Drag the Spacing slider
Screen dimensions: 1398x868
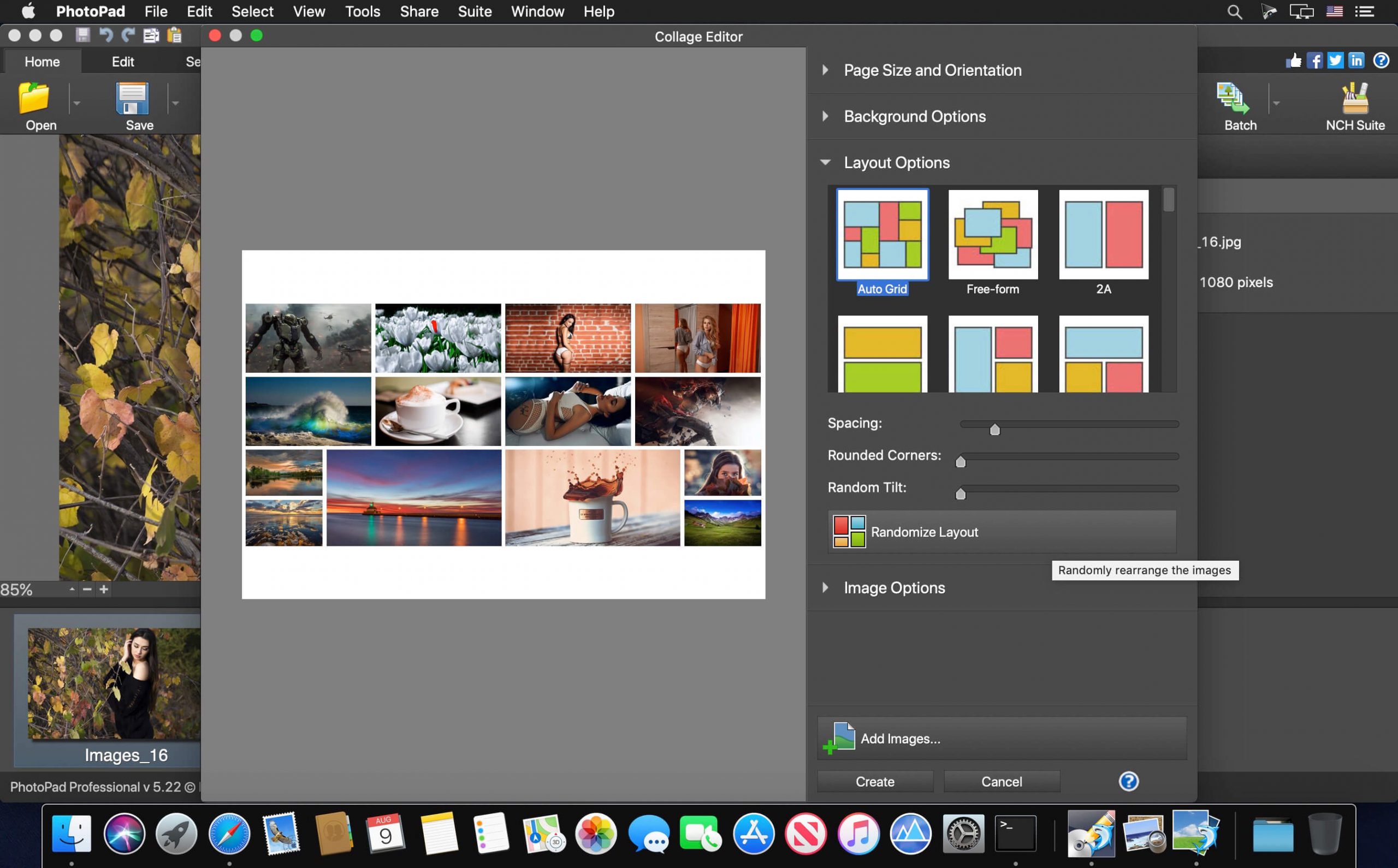click(x=994, y=428)
